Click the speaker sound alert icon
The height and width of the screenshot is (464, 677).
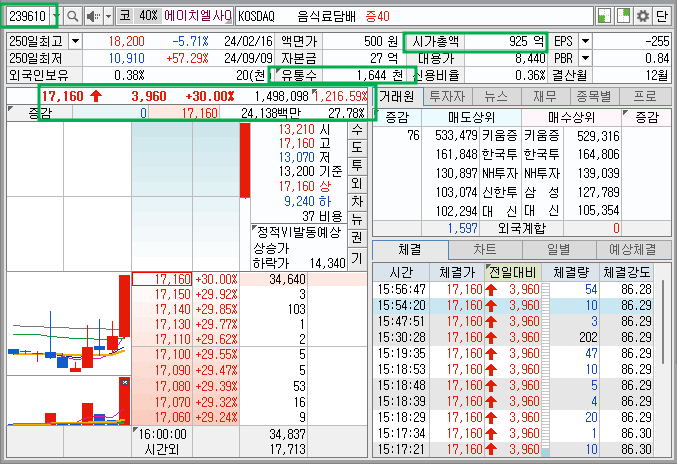(x=93, y=16)
